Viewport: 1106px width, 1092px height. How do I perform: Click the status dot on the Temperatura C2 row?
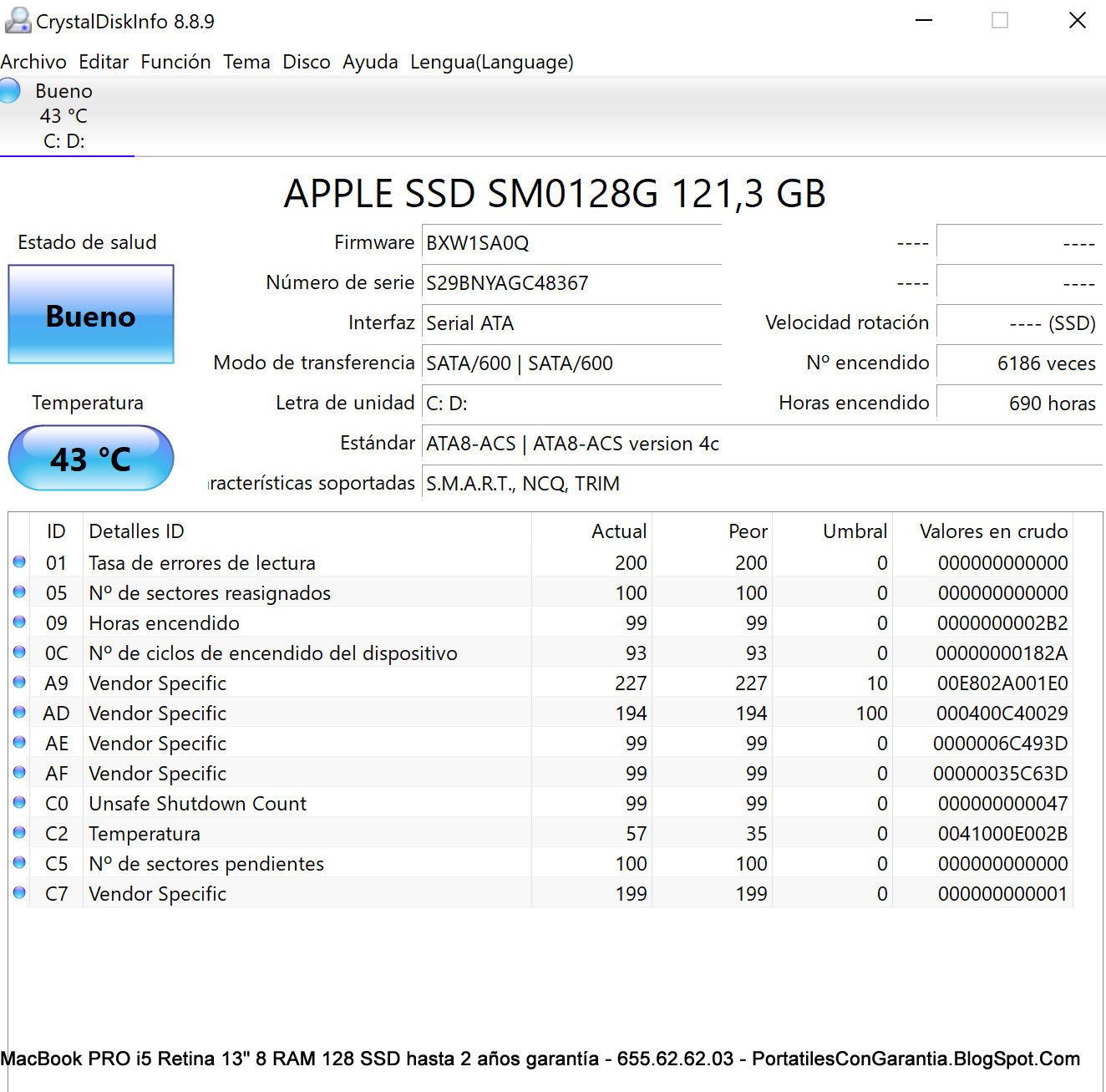[x=19, y=832]
